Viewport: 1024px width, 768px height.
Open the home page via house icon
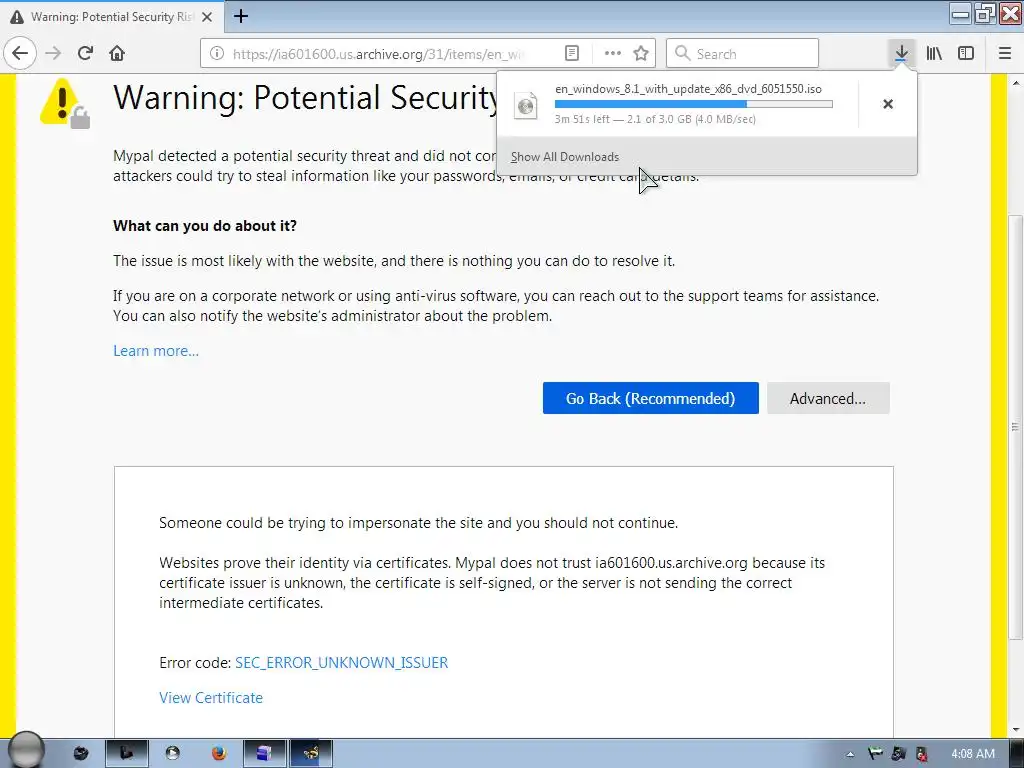tap(117, 53)
